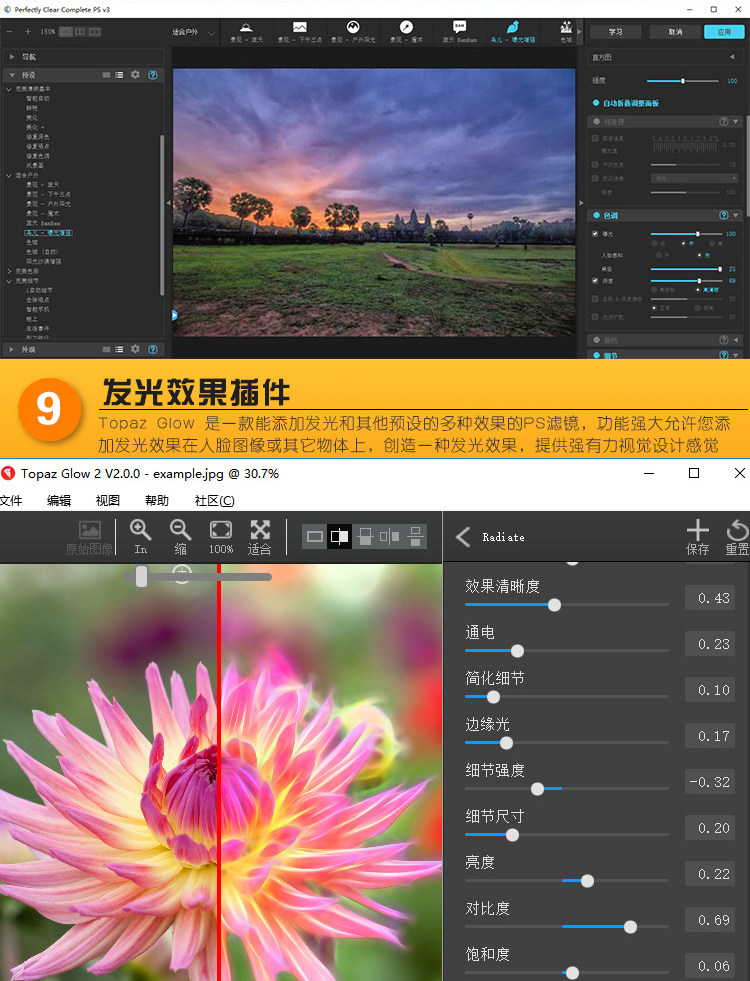Click the magnifier zoom In icon
Image resolution: width=750 pixels, height=981 pixels.
[140, 531]
